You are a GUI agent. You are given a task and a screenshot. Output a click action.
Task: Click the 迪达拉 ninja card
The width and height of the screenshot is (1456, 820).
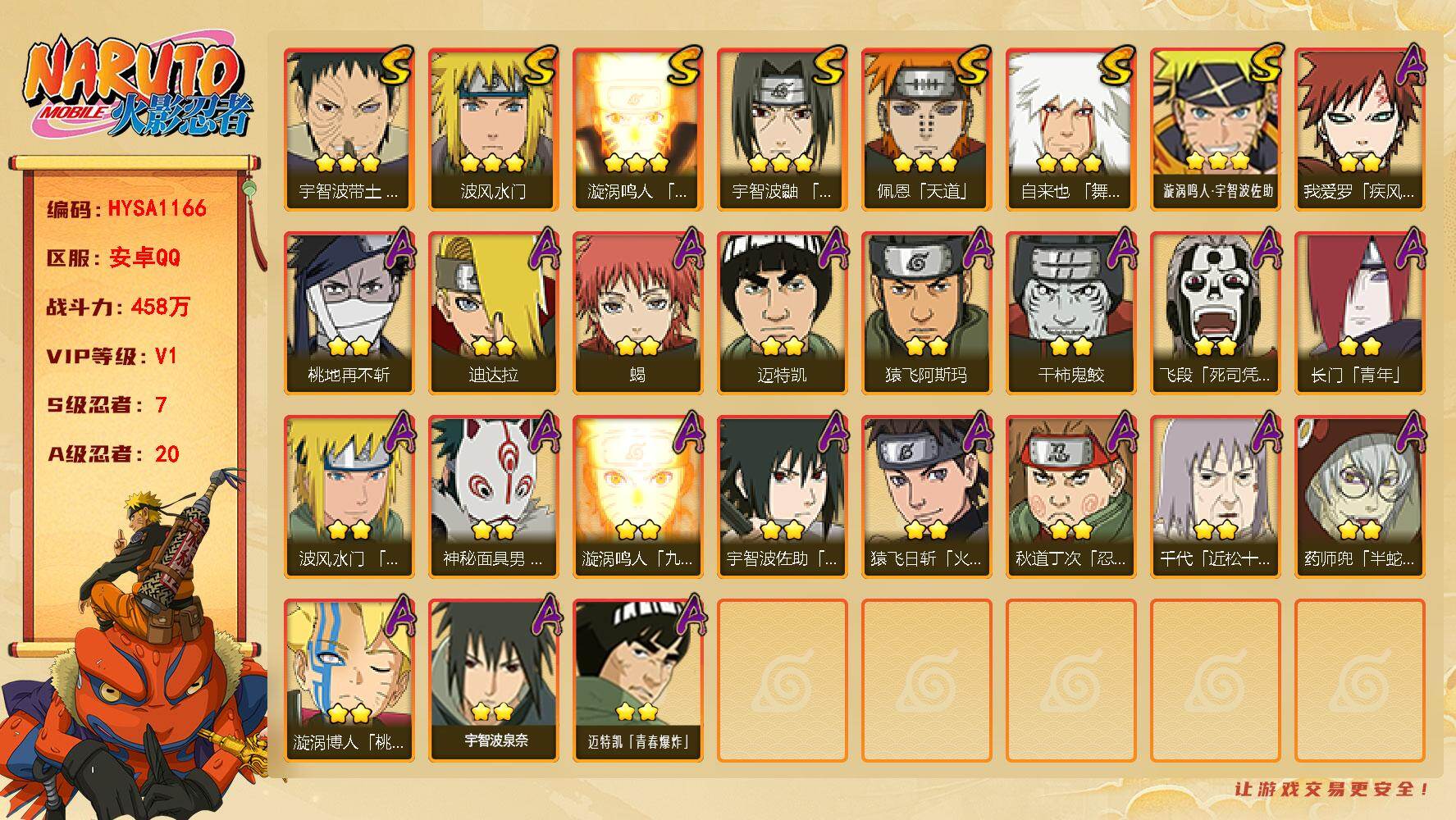point(494,312)
